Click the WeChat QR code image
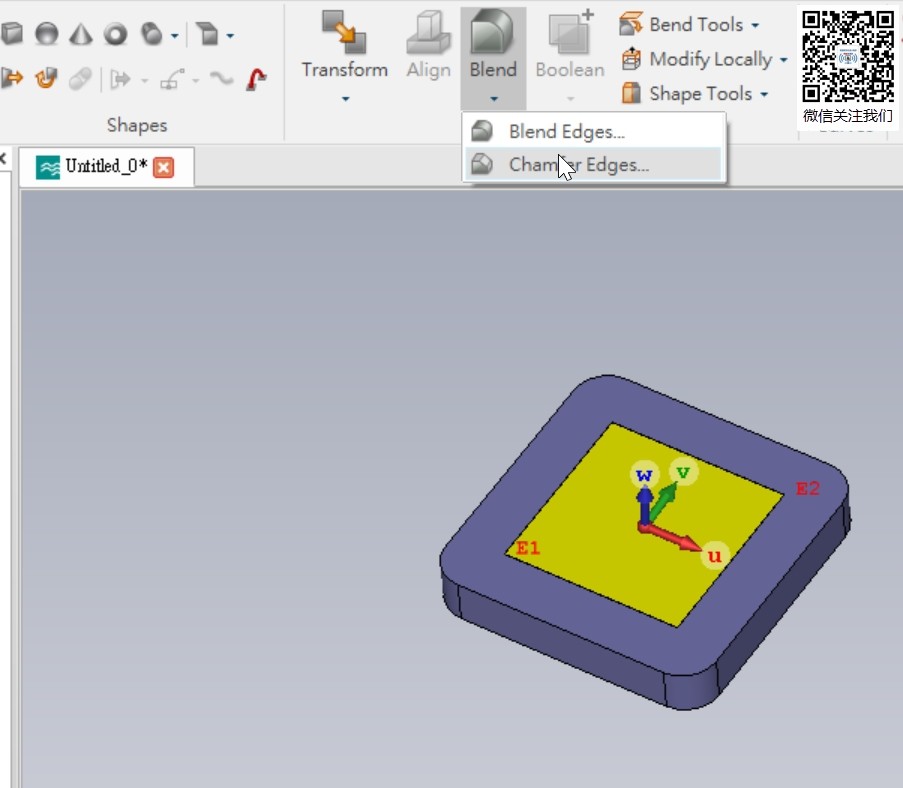This screenshot has width=903, height=788. 848,57
